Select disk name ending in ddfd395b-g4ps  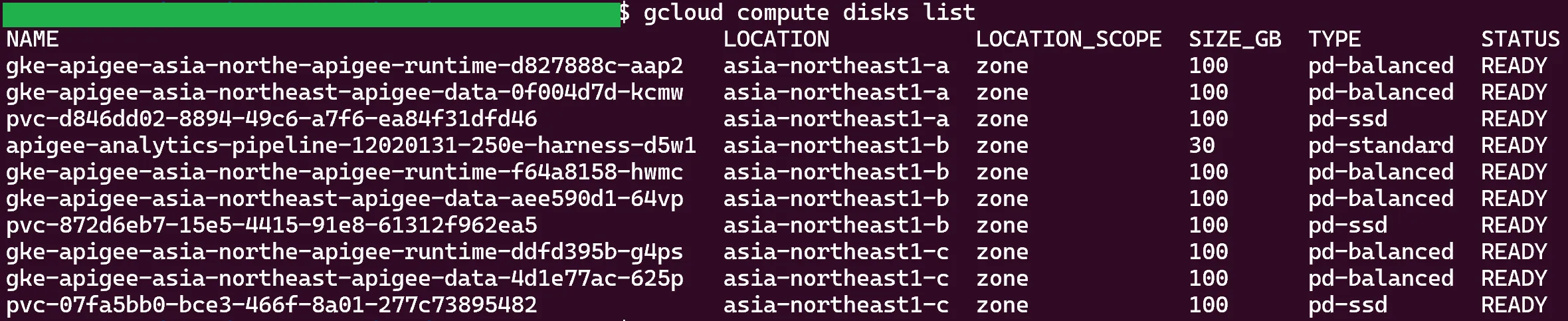344,252
